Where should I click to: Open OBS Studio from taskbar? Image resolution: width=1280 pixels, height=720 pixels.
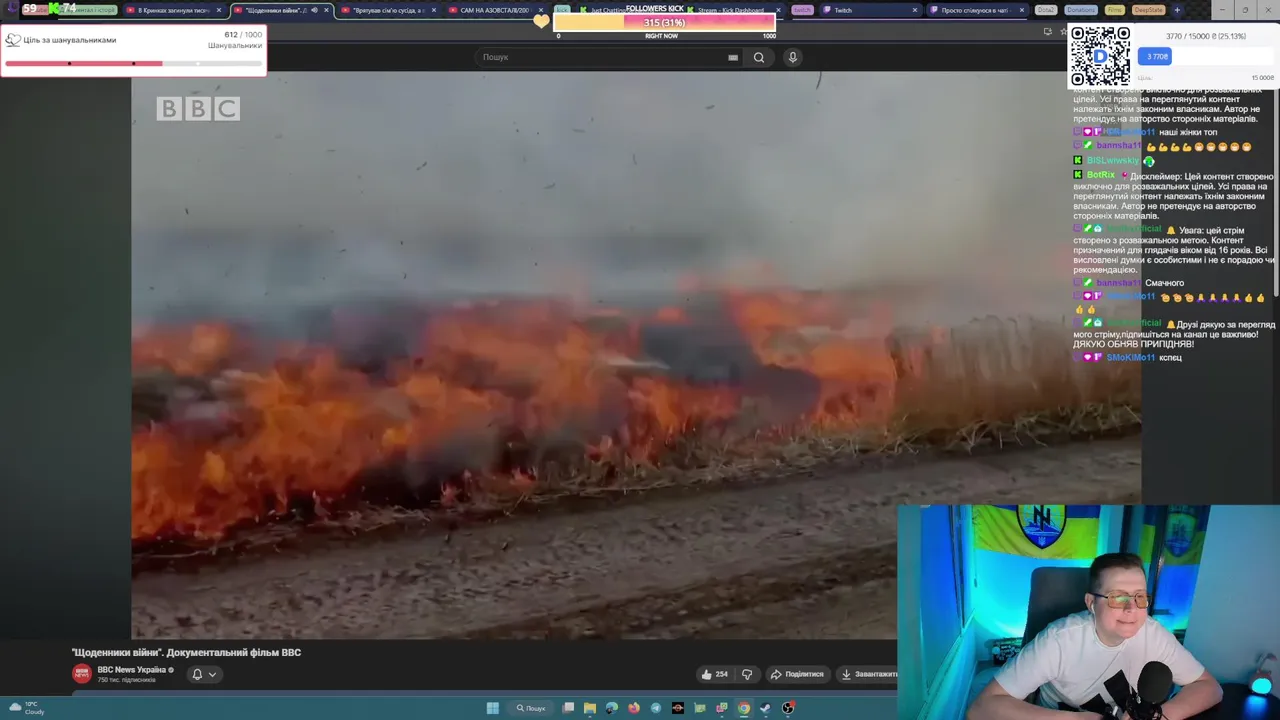(788, 708)
